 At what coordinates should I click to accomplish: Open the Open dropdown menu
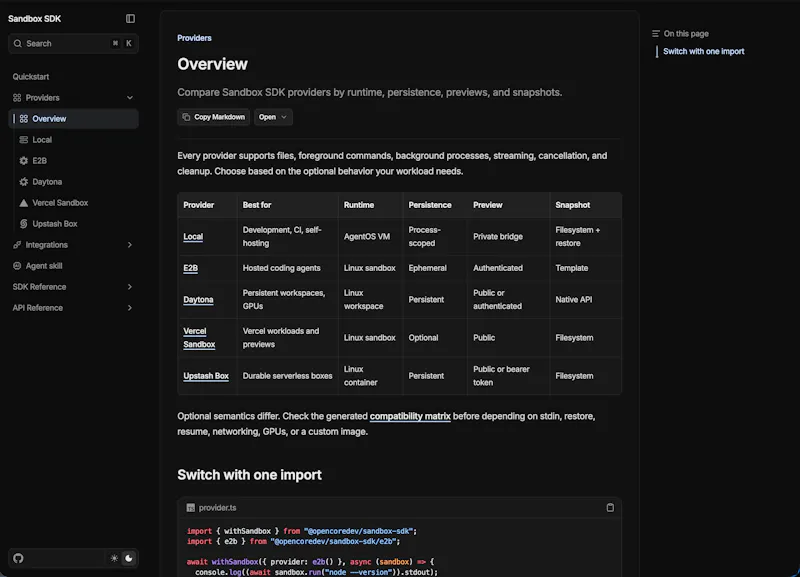pos(273,117)
